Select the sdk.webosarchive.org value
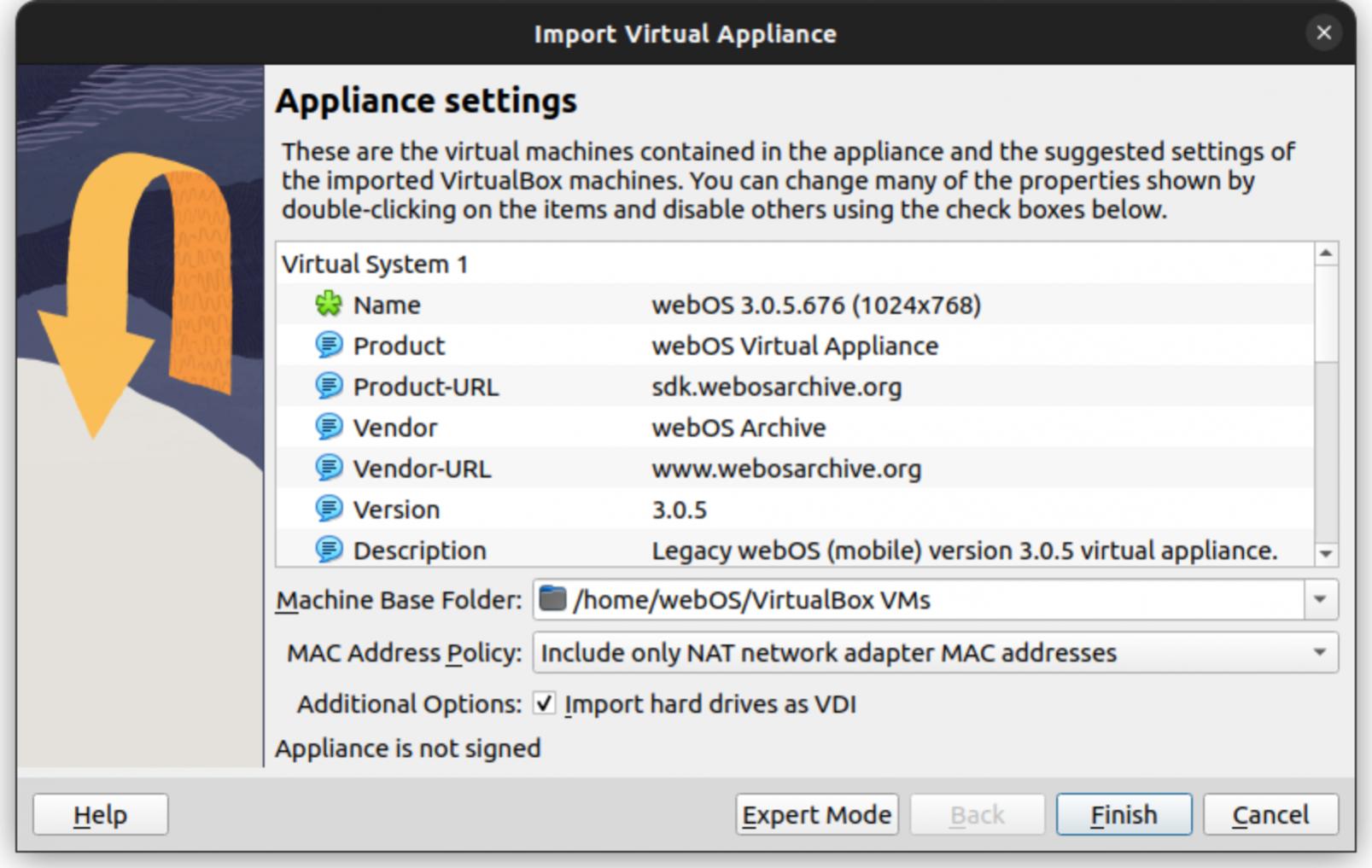This screenshot has width=1372, height=868. (776, 387)
